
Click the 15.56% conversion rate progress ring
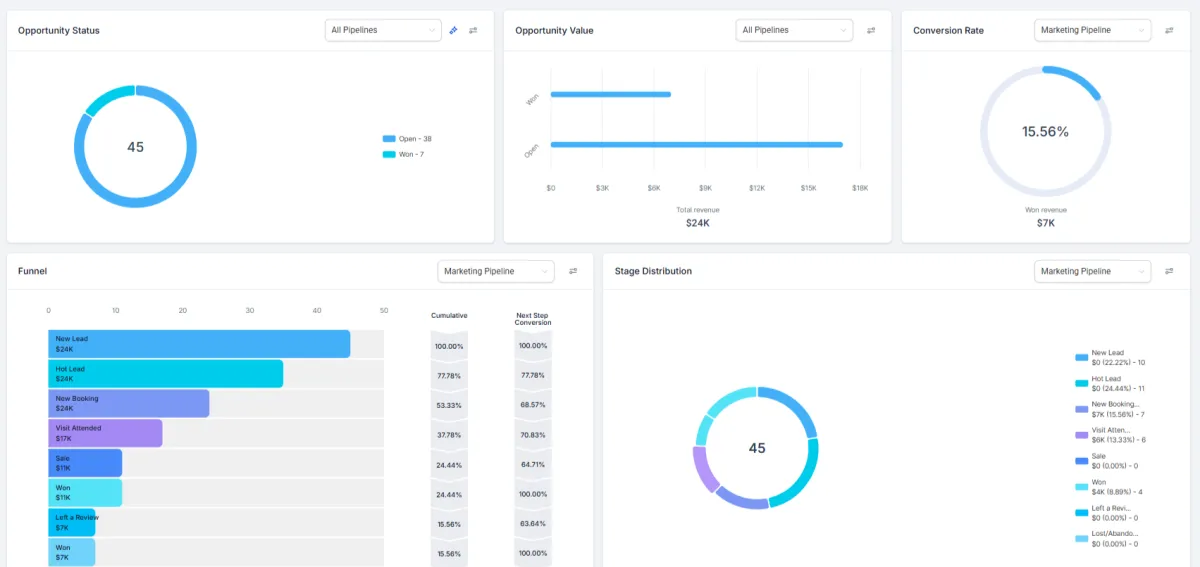coord(1045,131)
